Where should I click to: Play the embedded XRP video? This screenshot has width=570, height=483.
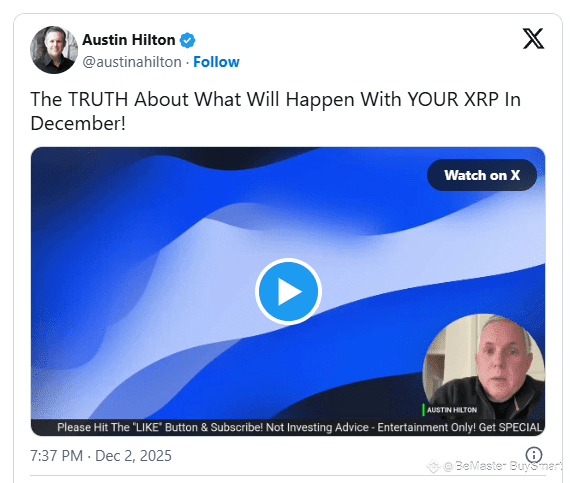coord(288,291)
